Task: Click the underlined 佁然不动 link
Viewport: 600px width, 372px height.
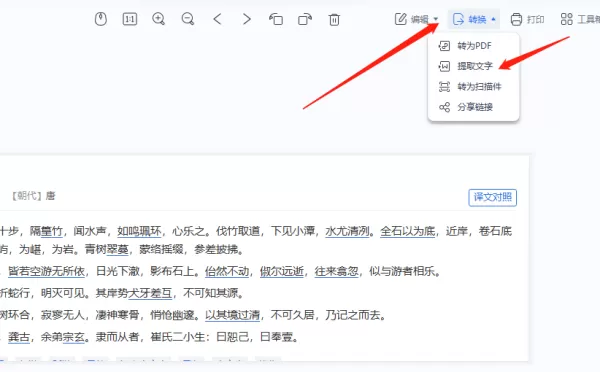Action: coord(227,271)
